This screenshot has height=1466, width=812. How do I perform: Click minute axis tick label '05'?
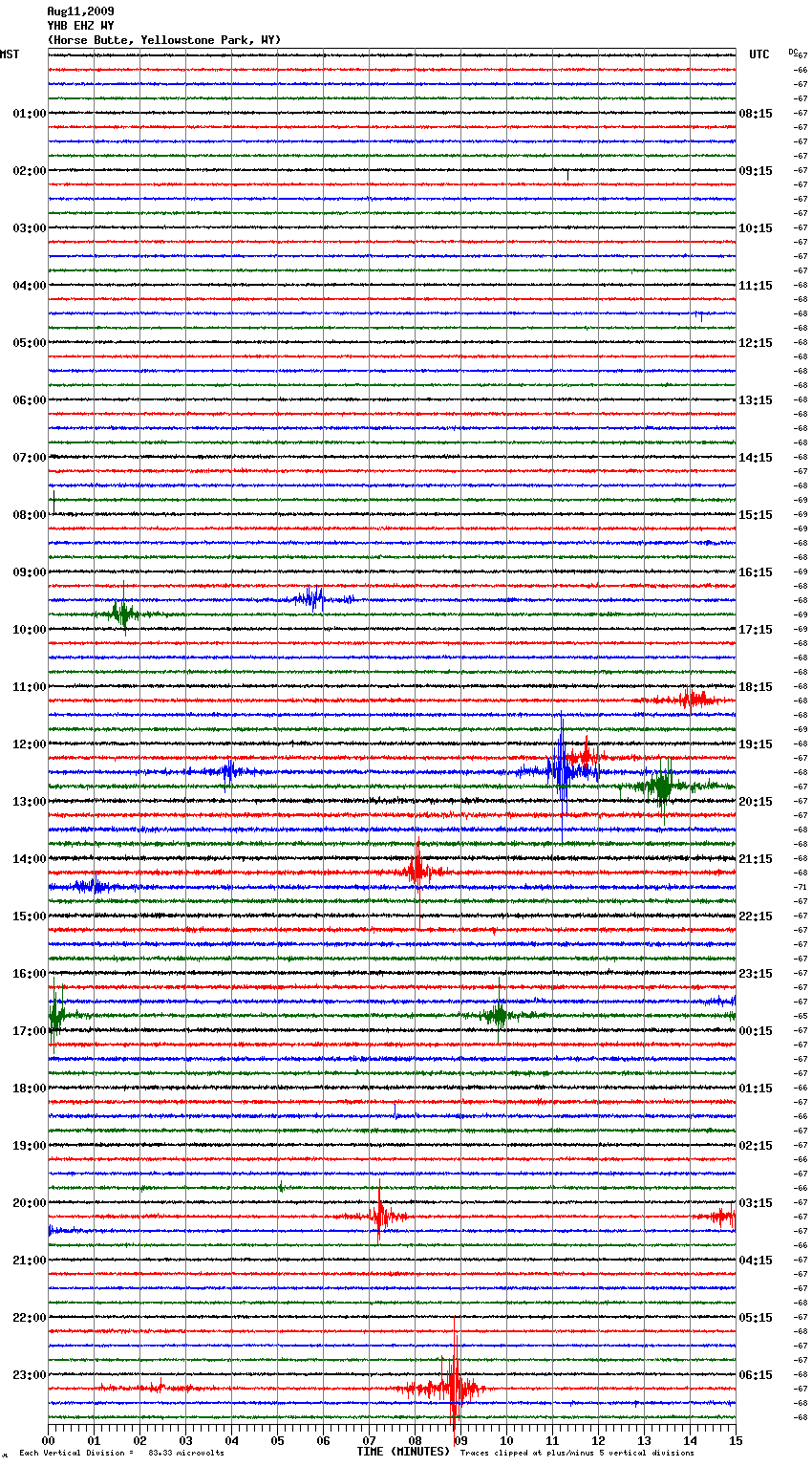tap(277, 1441)
